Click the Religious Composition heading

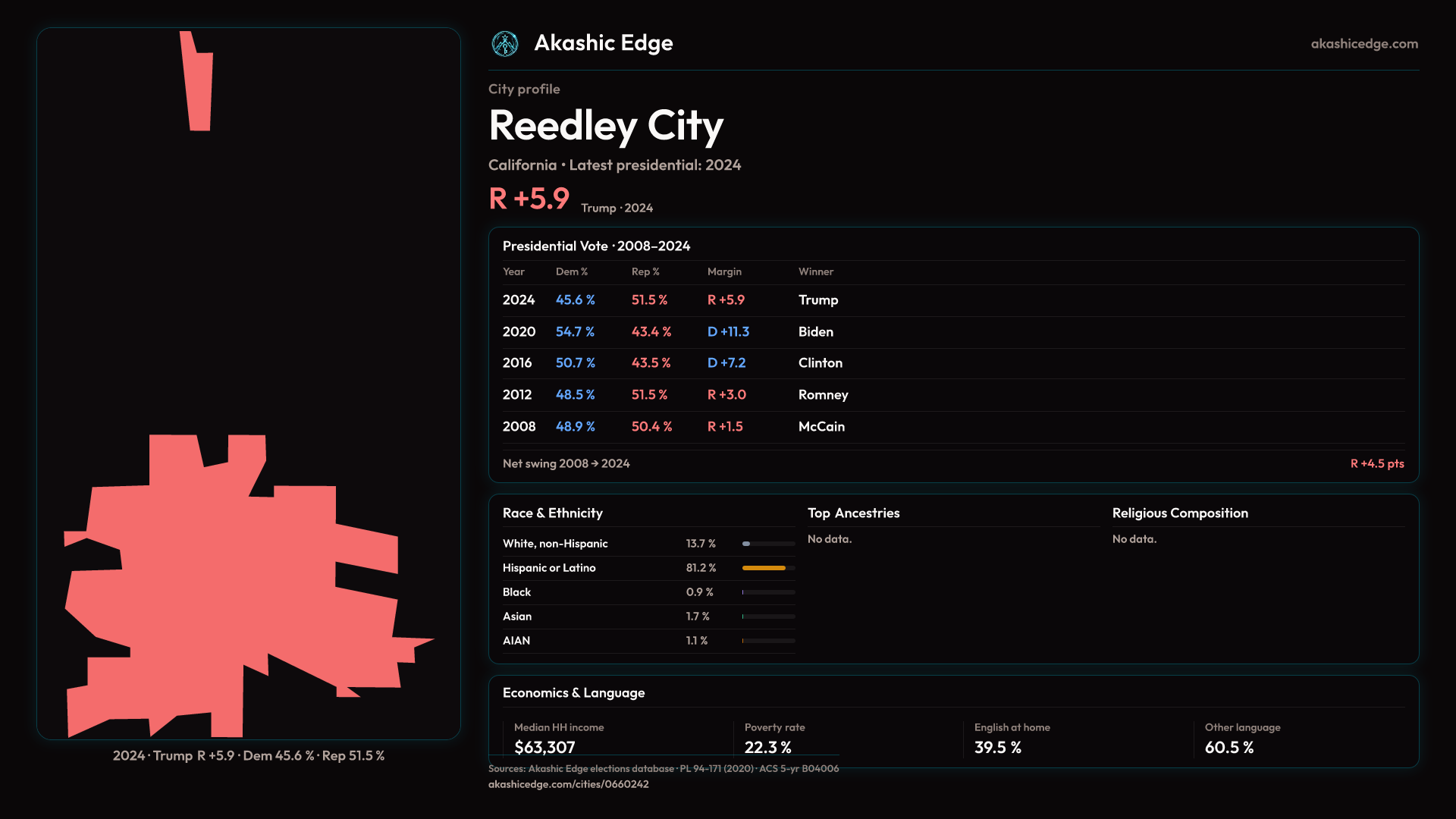point(1179,513)
